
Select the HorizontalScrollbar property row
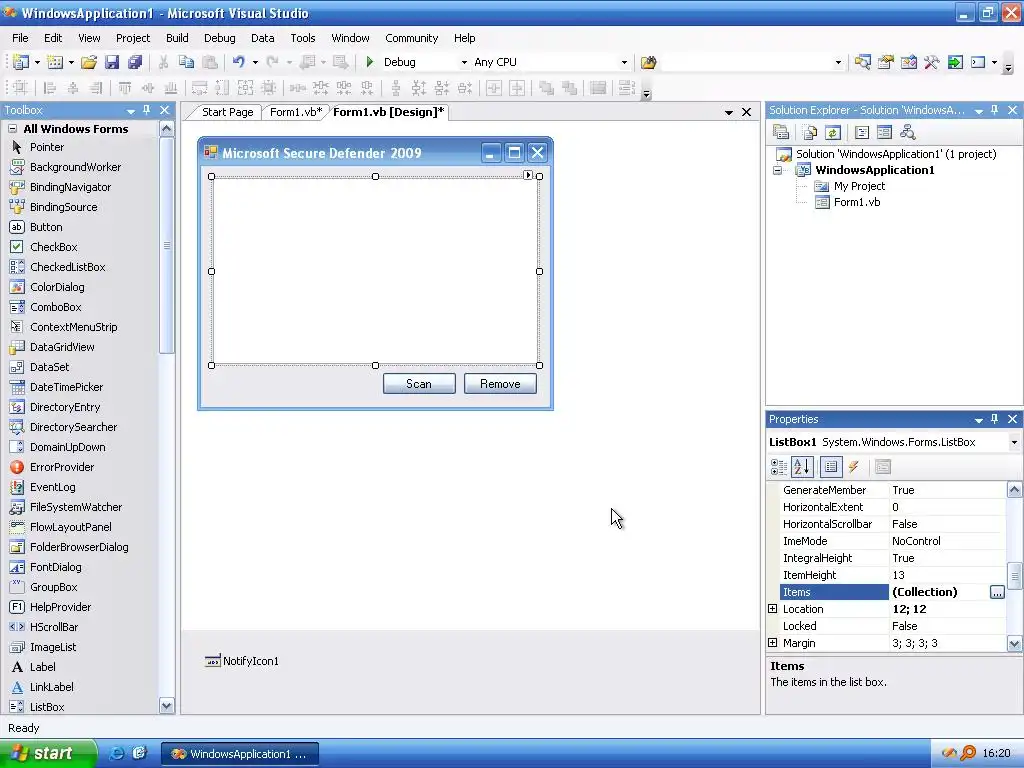pos(893,524)
